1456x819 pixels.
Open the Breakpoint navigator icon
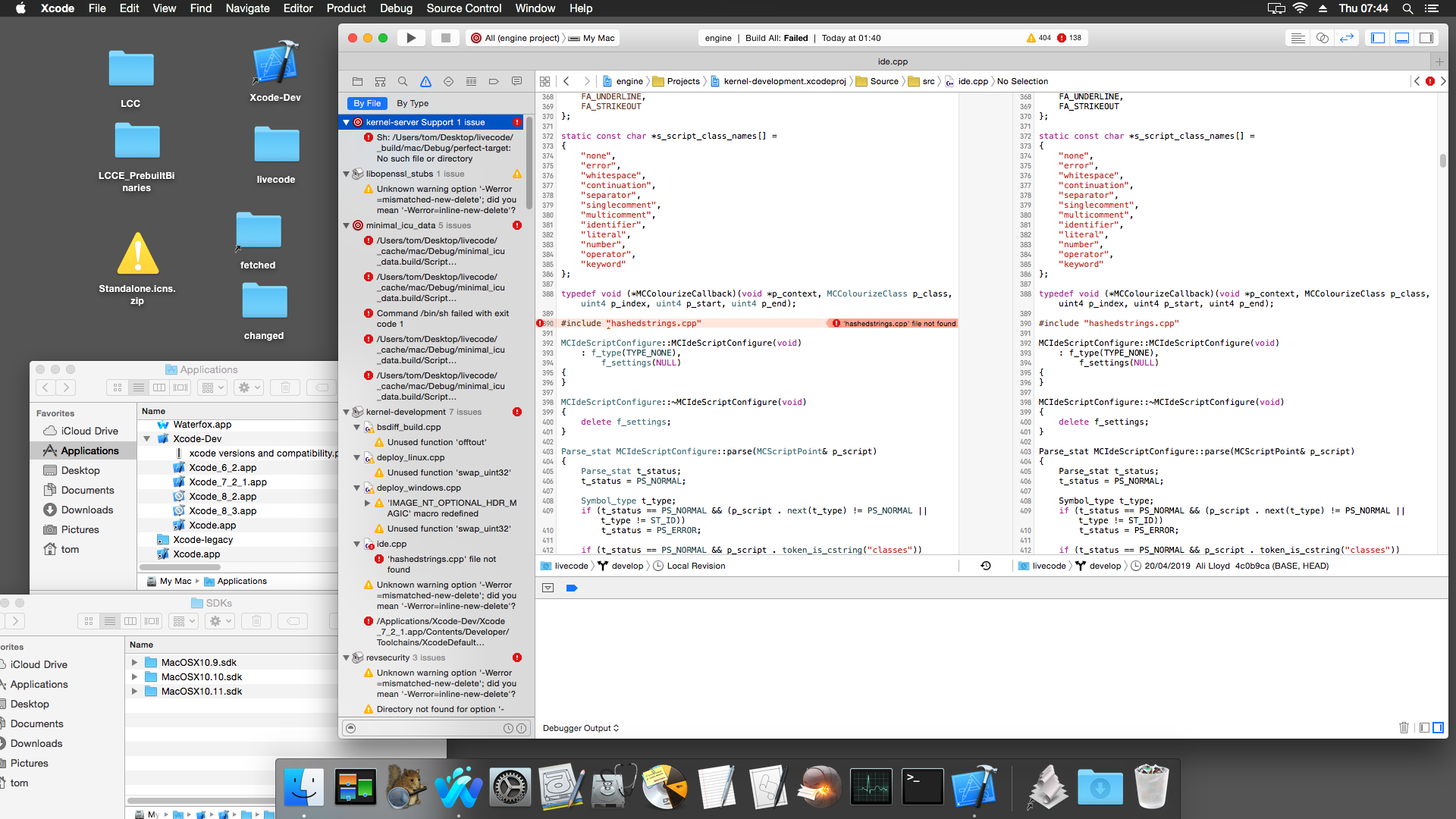(x=494, y=81)
